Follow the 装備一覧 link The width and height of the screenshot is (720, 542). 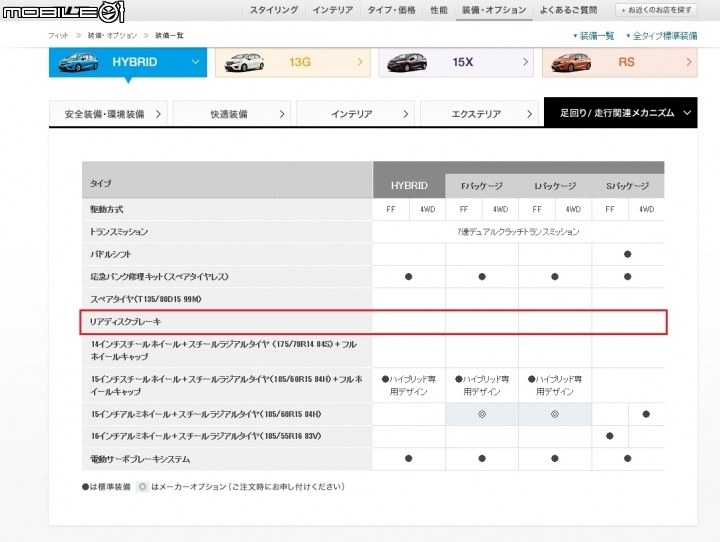pyautogui.click(x=594, y=36)
